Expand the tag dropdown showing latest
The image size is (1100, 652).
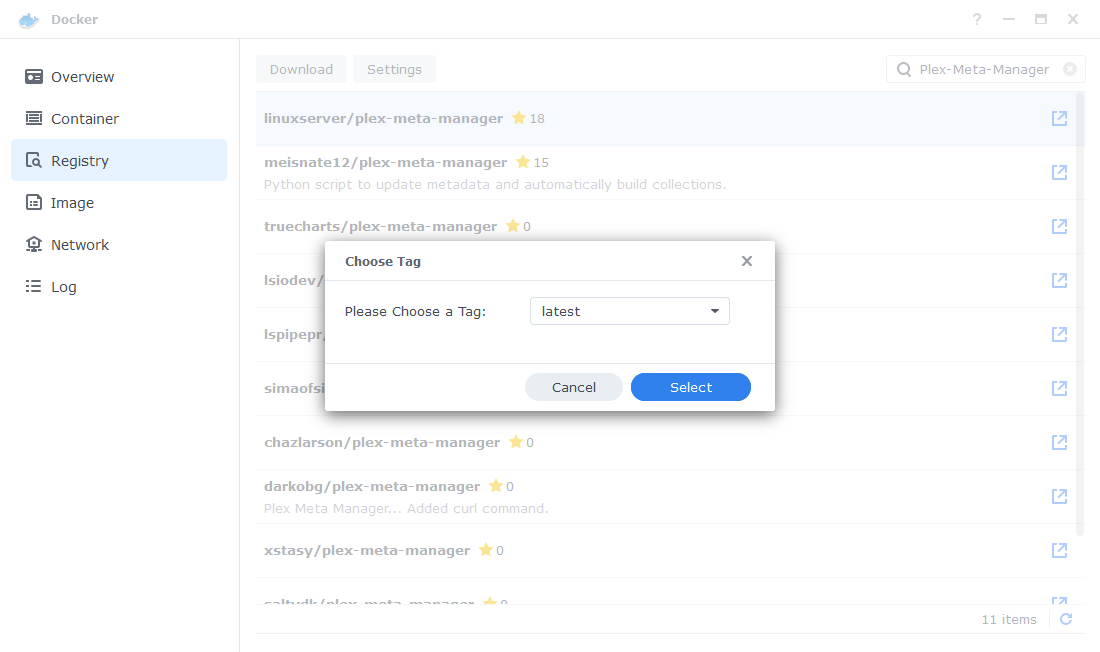[629, 312]
